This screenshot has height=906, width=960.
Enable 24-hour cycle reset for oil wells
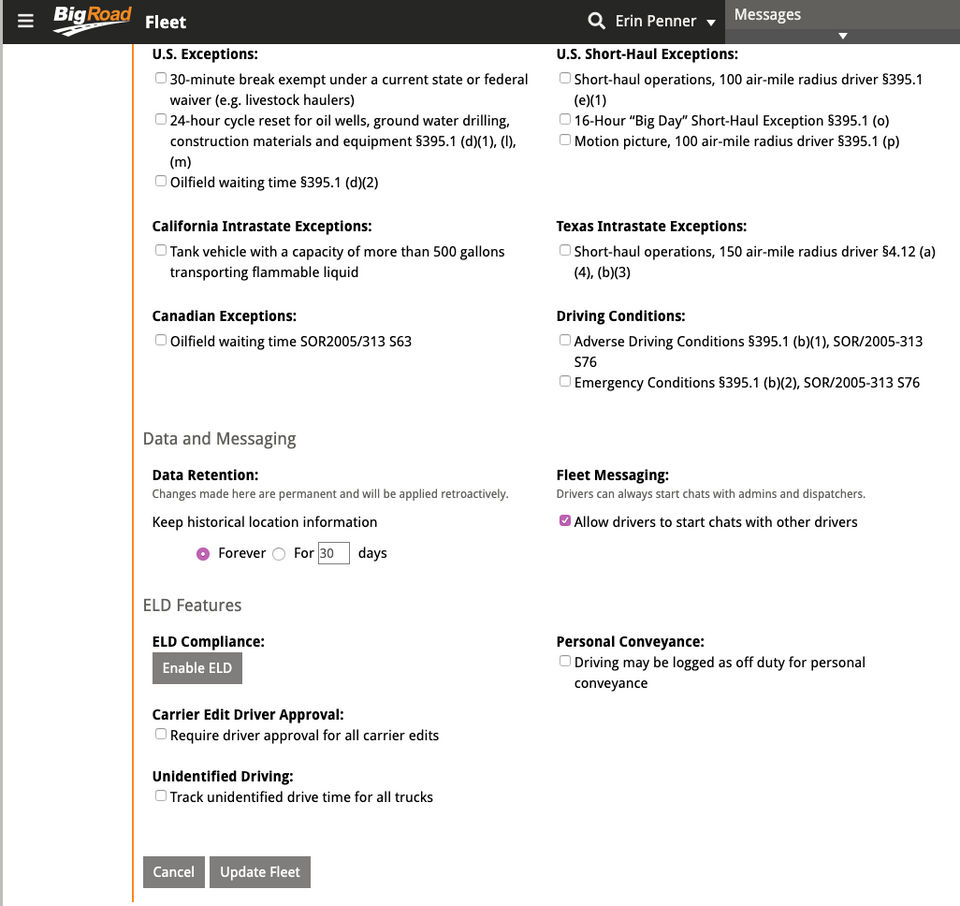point(160,119)
